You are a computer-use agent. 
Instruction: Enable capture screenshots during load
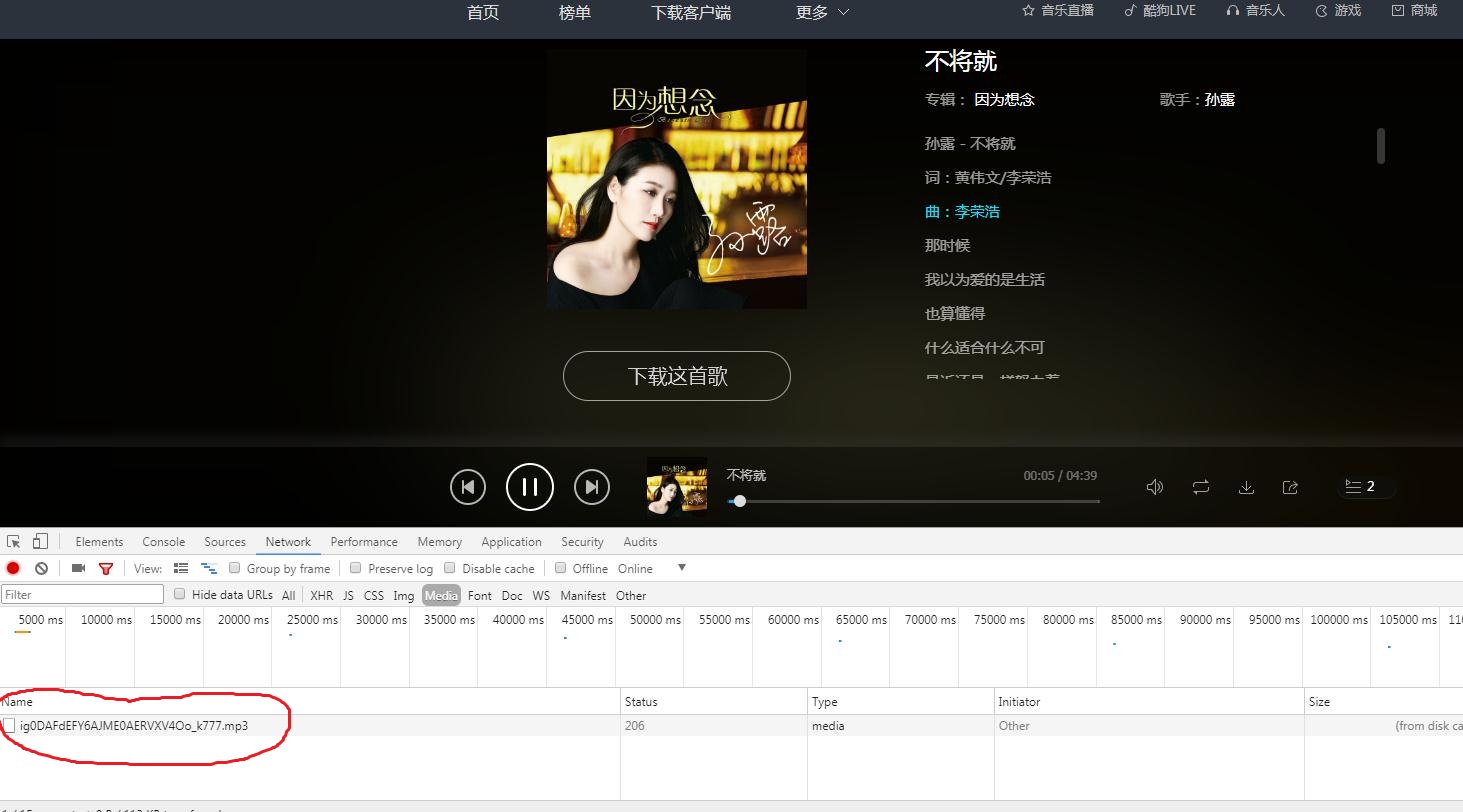(78, 568)
